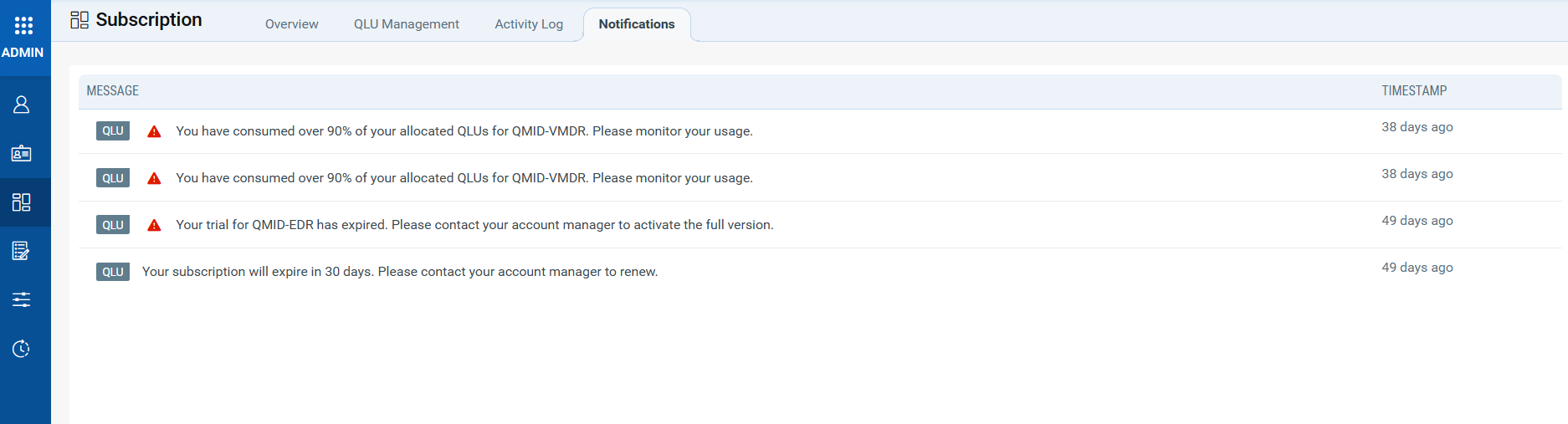Click the QLU badge on QMID-EDR trial row
Screen dimensions: 1568x424
click(113, 224)
